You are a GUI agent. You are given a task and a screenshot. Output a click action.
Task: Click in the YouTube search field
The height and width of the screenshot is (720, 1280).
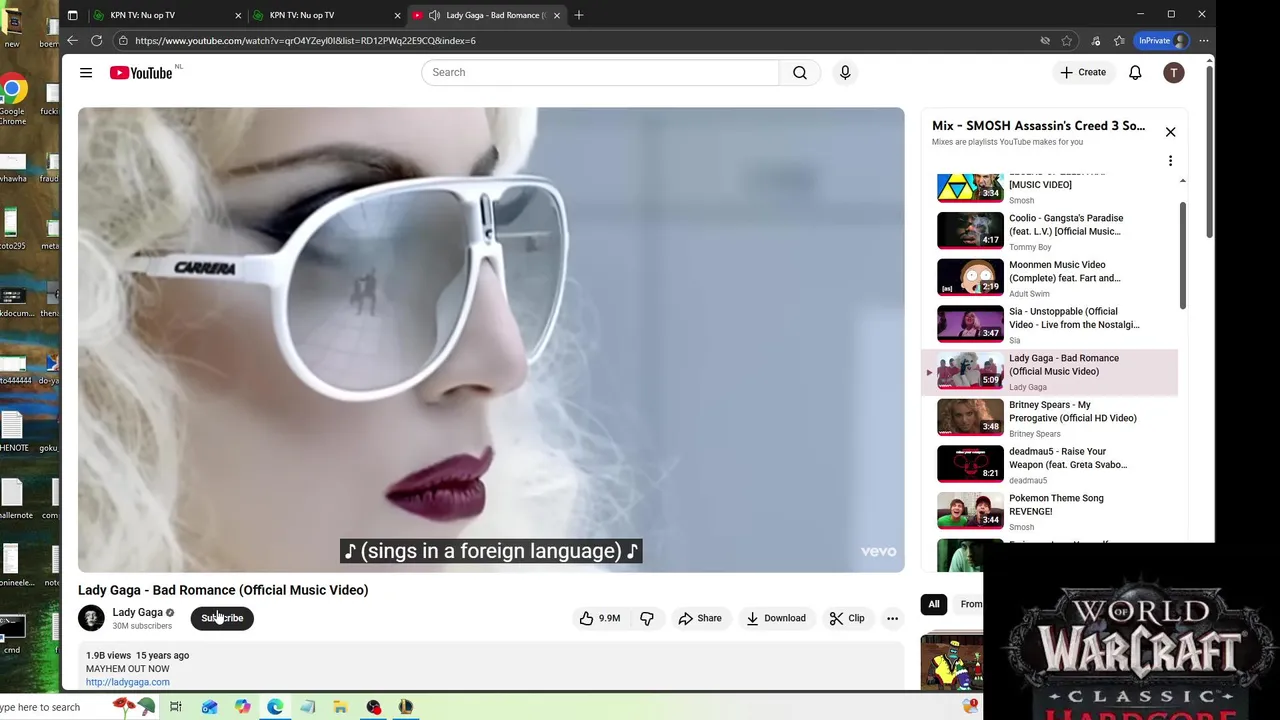(x=600, y=72)
